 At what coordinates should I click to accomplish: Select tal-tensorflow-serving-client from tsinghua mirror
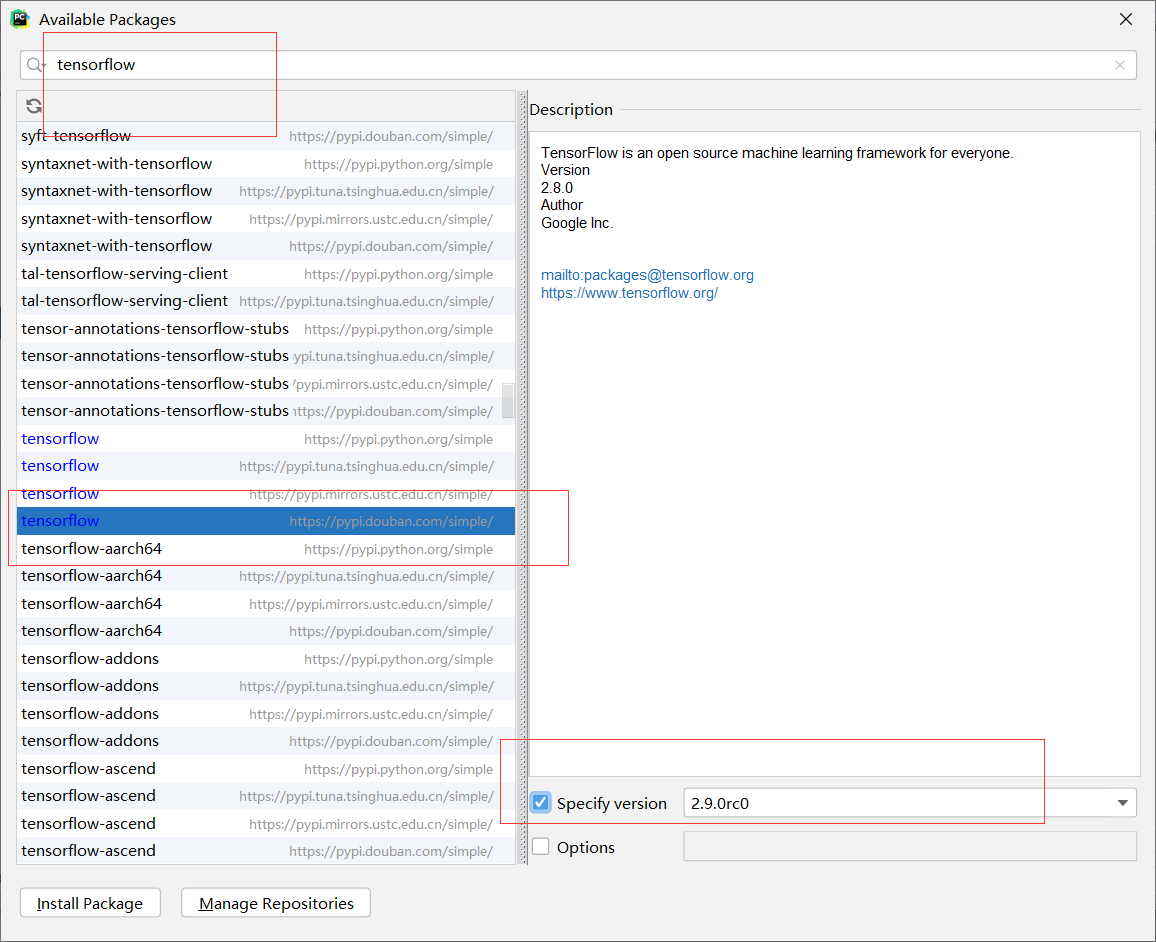(x=265, y=301)
